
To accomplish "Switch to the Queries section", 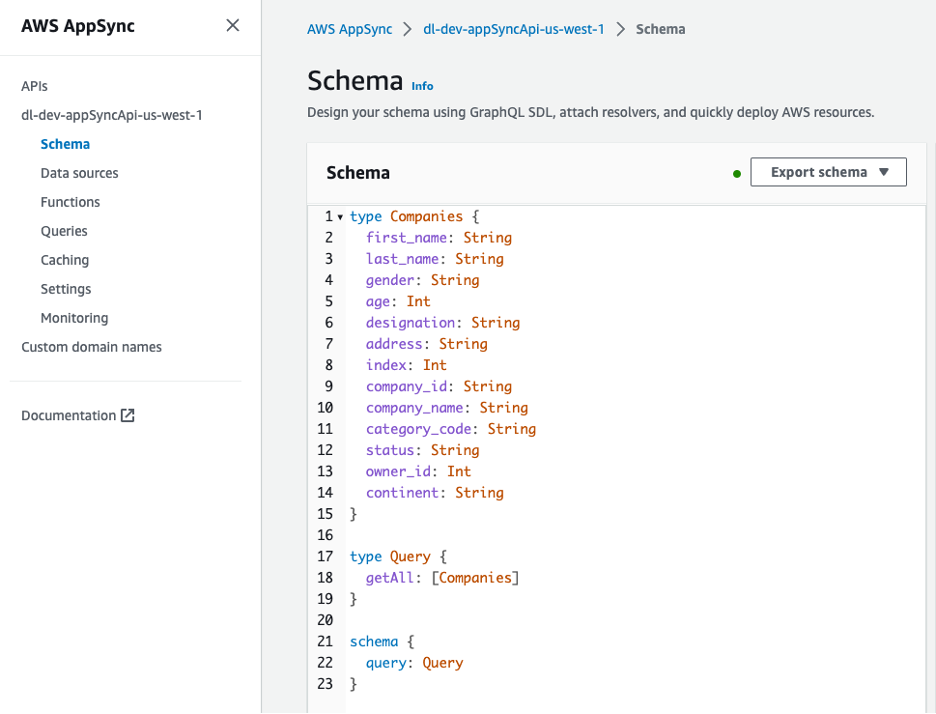I will (x=63, y=231).
